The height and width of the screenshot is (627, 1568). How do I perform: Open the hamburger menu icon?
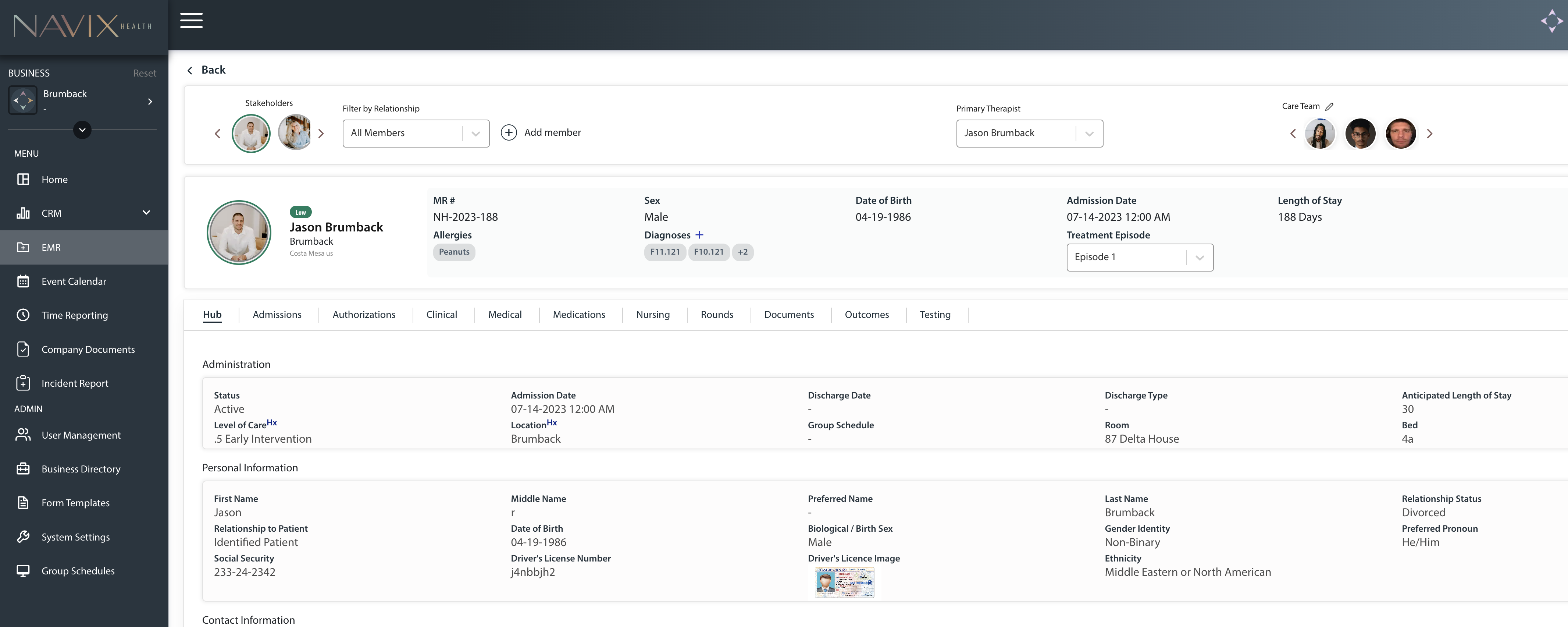(x=191, y=20)
